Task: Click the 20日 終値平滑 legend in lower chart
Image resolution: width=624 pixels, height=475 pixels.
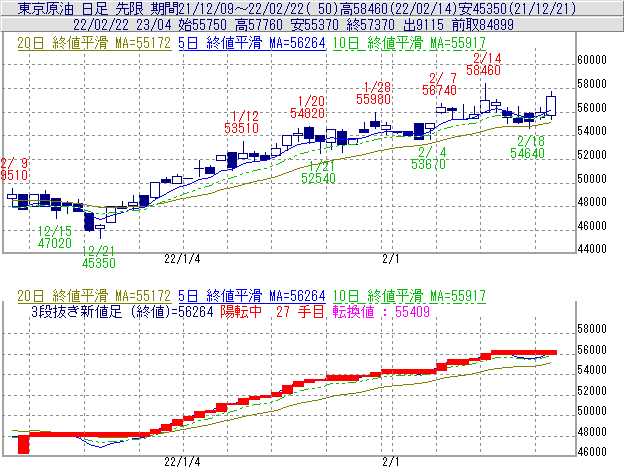Action: point(94,296)
